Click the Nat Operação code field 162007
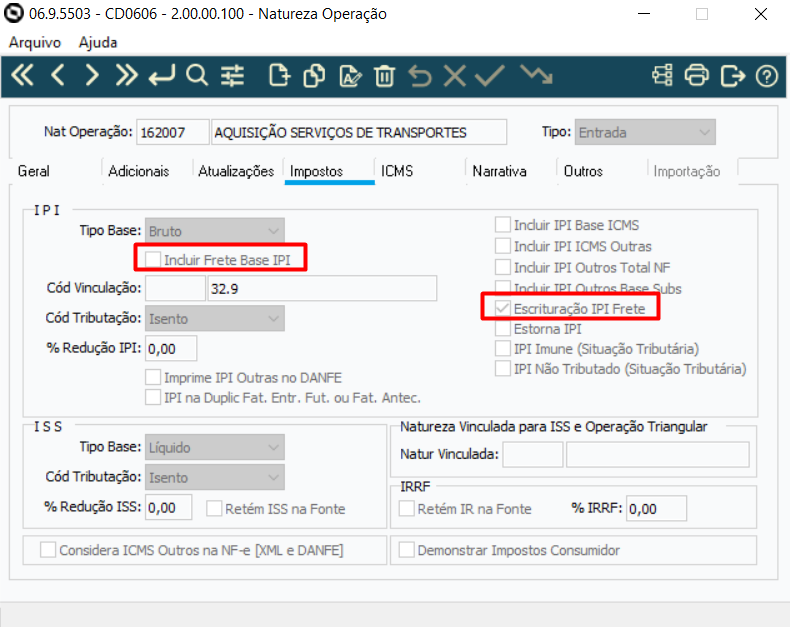Screen dimensions: 790x627 pyautogui.click(x=172, y=132)
